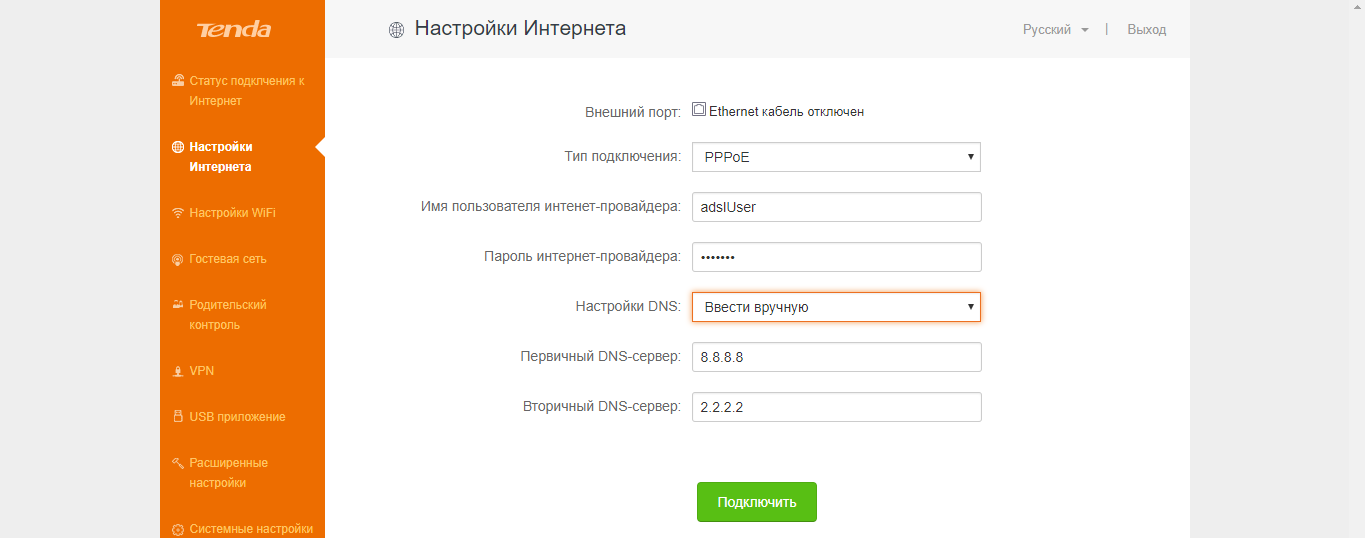Open the Настройки WiFi menu item
Screen dimensions: 1365x538
232,213
